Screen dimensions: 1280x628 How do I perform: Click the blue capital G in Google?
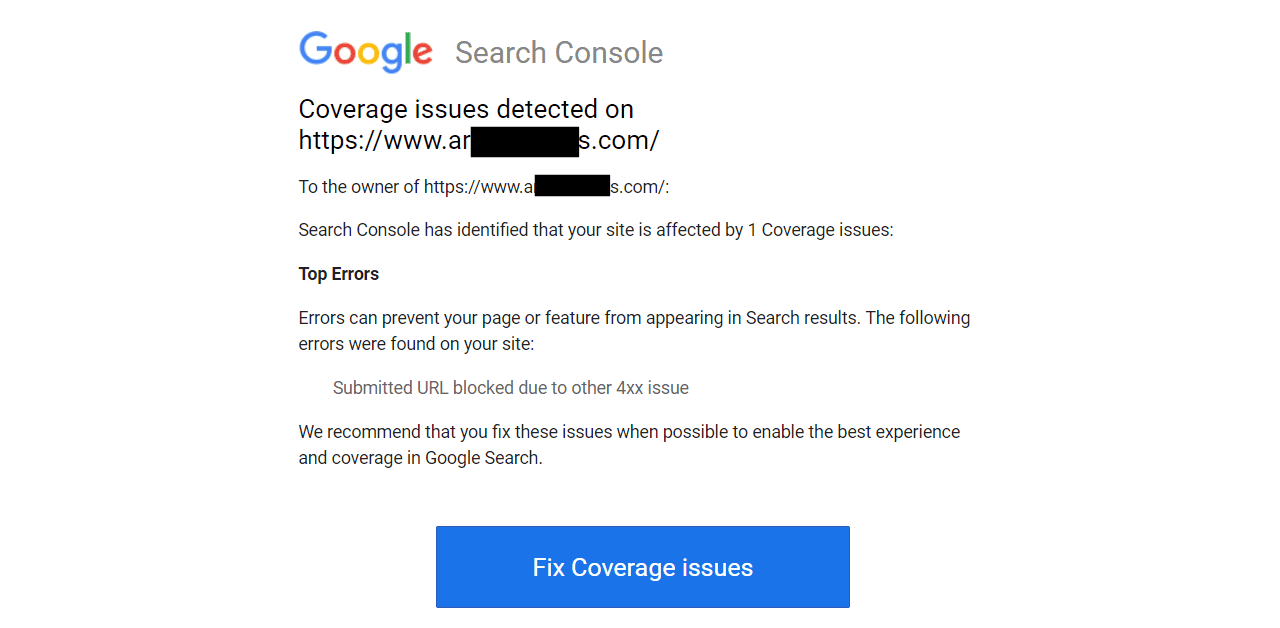pos(315,49)
